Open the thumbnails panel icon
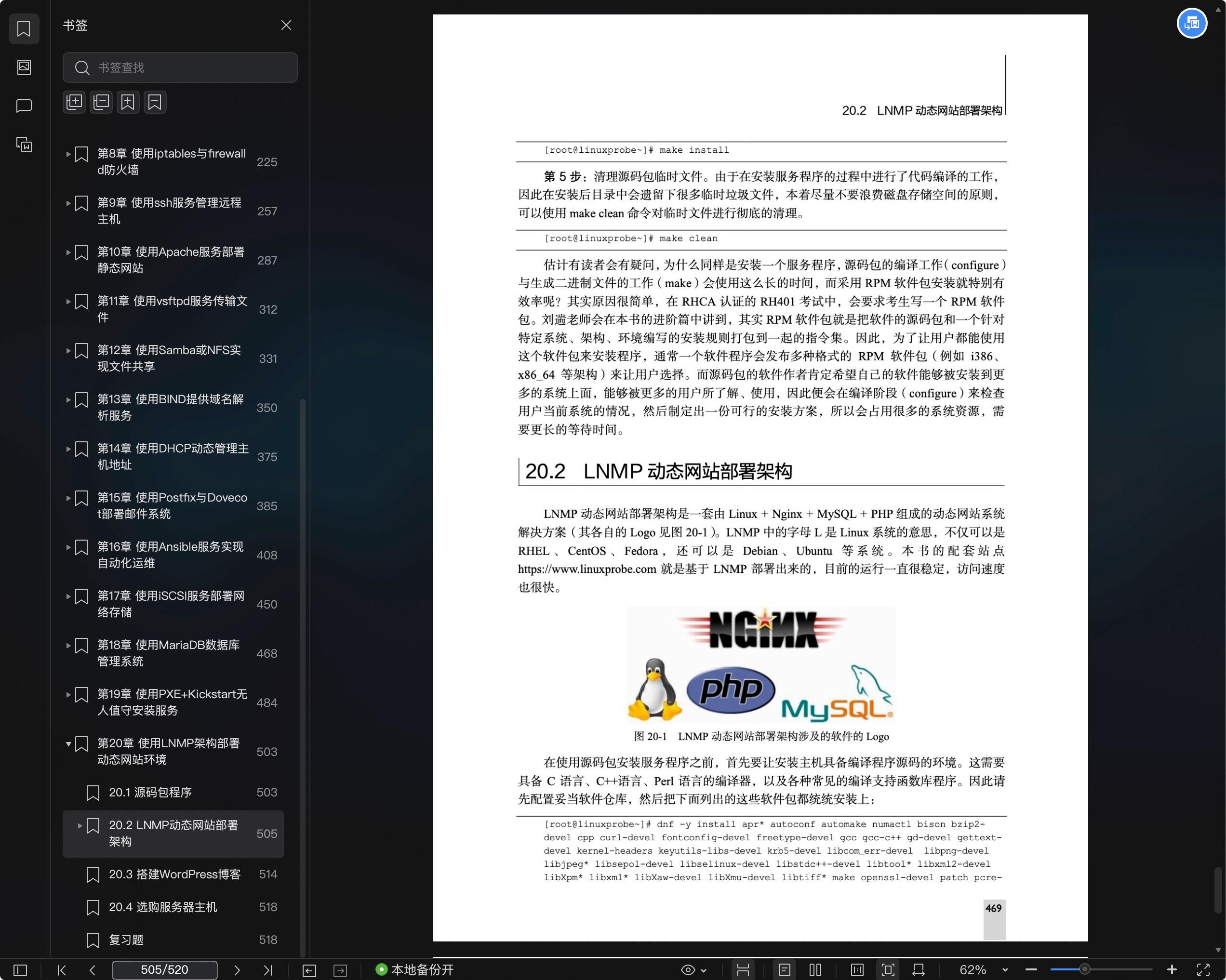This screenshot has width=1226, height=980. click(24, 67)
